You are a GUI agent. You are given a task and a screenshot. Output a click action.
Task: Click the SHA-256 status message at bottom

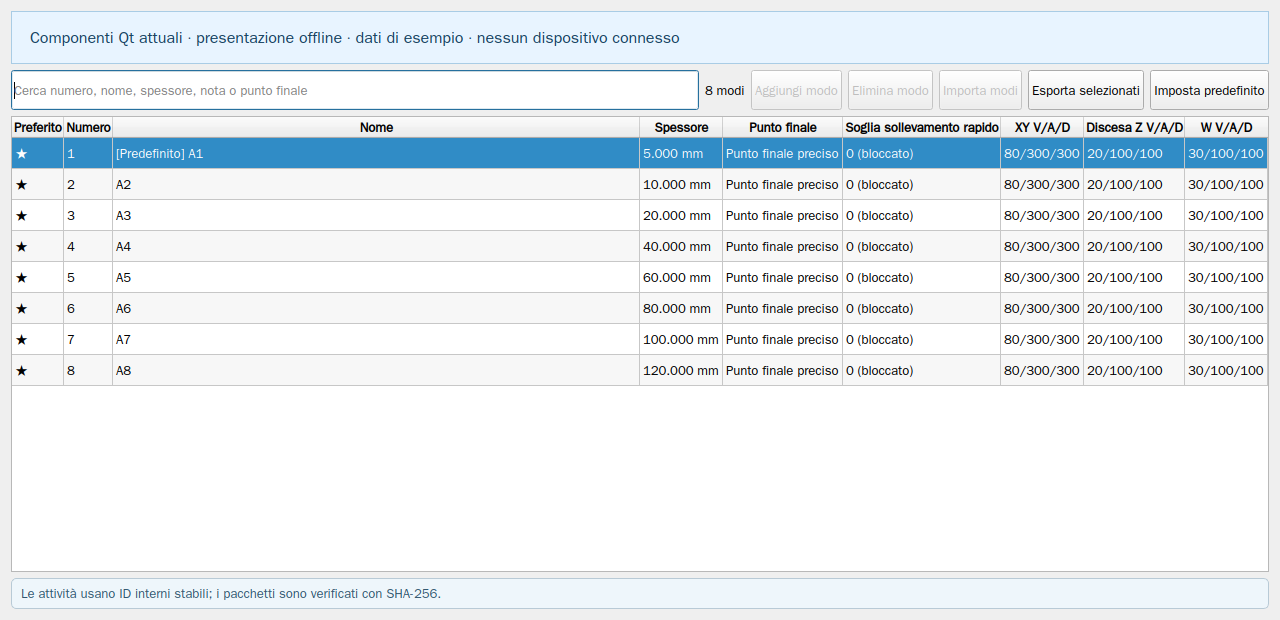point(231,593)
